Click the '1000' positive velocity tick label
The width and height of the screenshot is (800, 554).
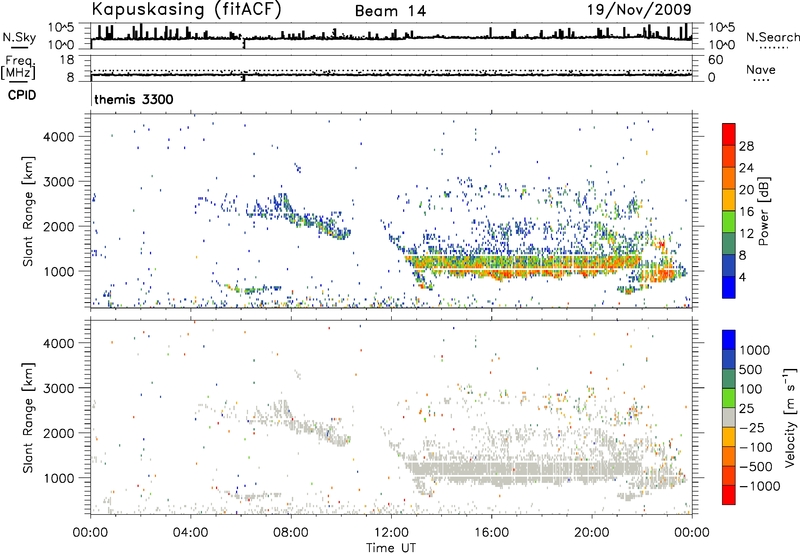click(754, 350)
